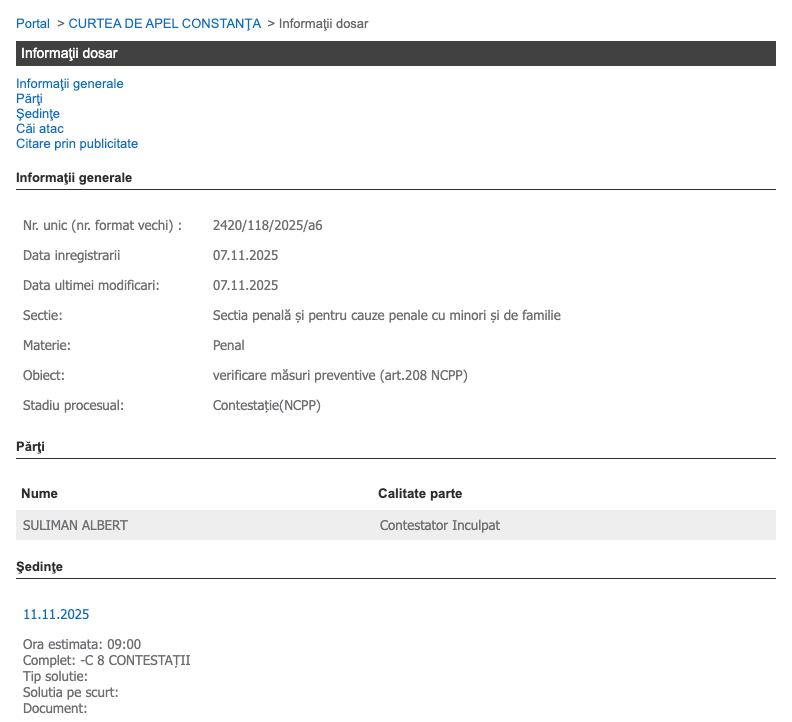
Task: Open CURTEA DE APEL CONSTANȚA breadcrumb link
Action: pos(165,23)
